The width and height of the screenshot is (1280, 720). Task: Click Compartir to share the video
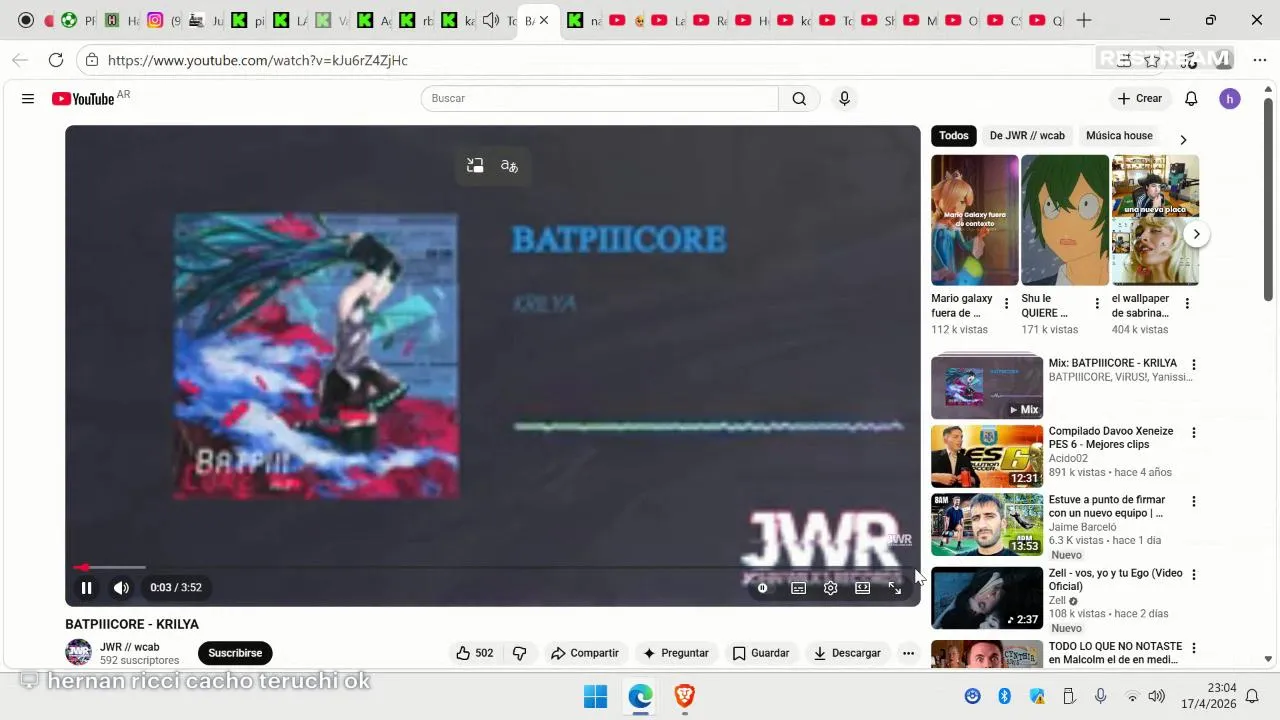585,653
